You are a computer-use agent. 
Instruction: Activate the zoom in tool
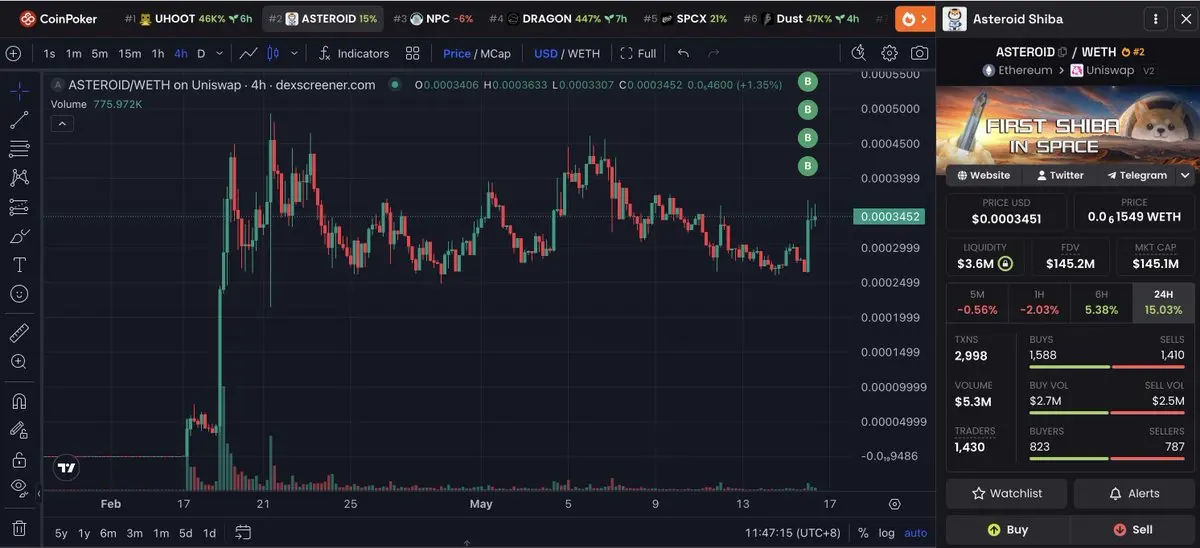click(x=19, y=361)
